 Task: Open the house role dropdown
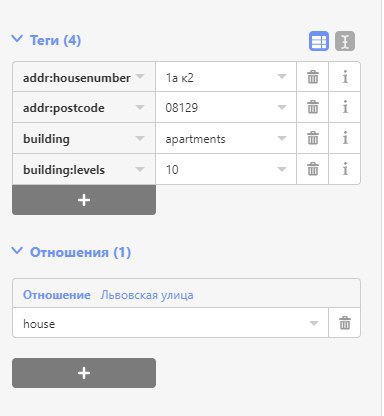click(313, 323)
